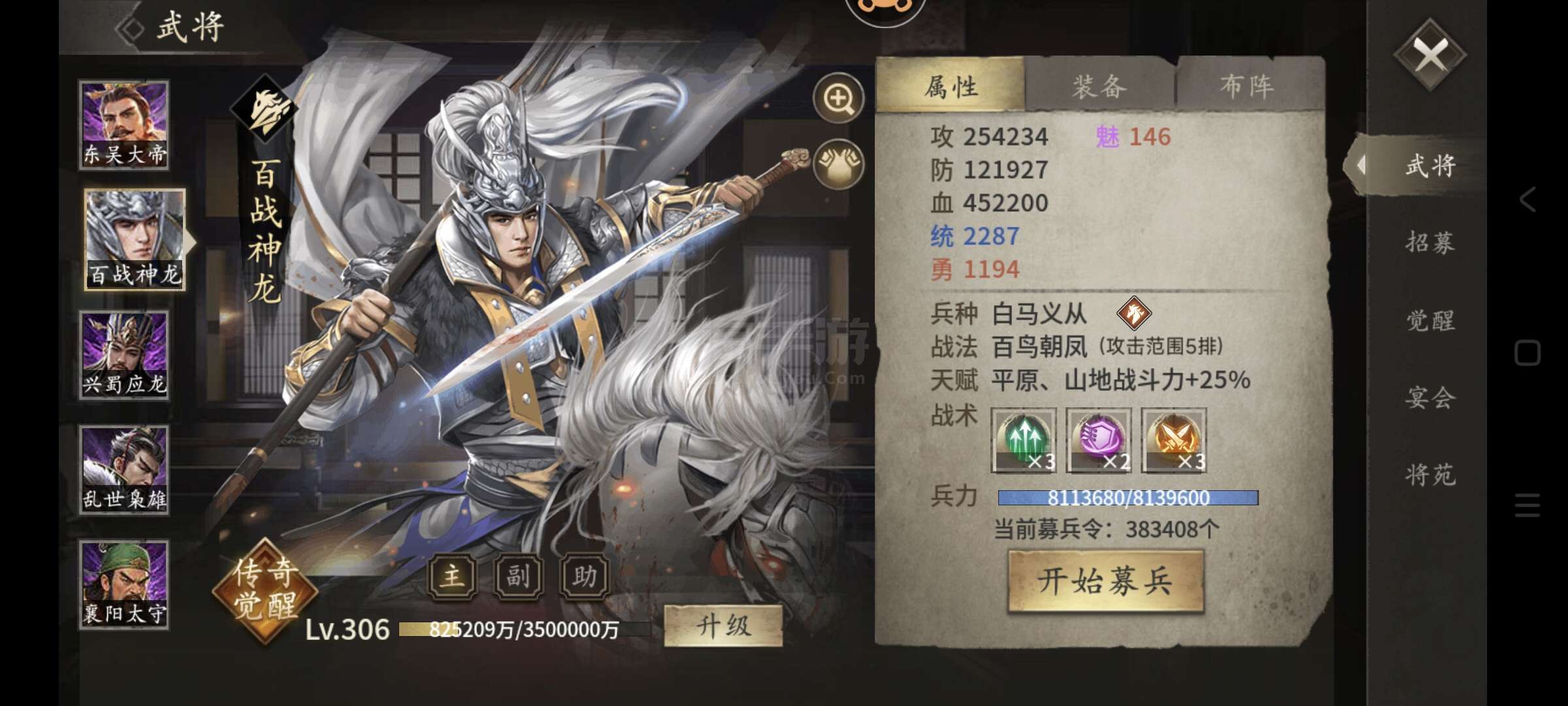Tap the 传奇觉醒 diamond badge

(265, 591)
